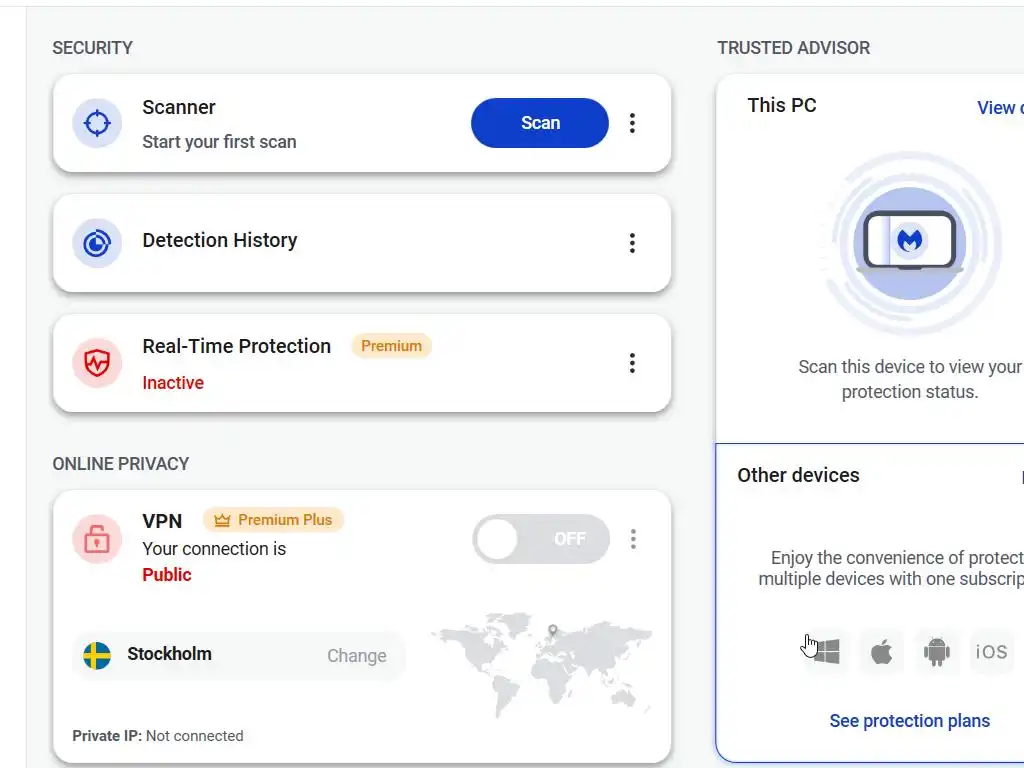Click the Real-Time Protection shield icon
Screen dimensions: 1024x768
click(97, 363)
